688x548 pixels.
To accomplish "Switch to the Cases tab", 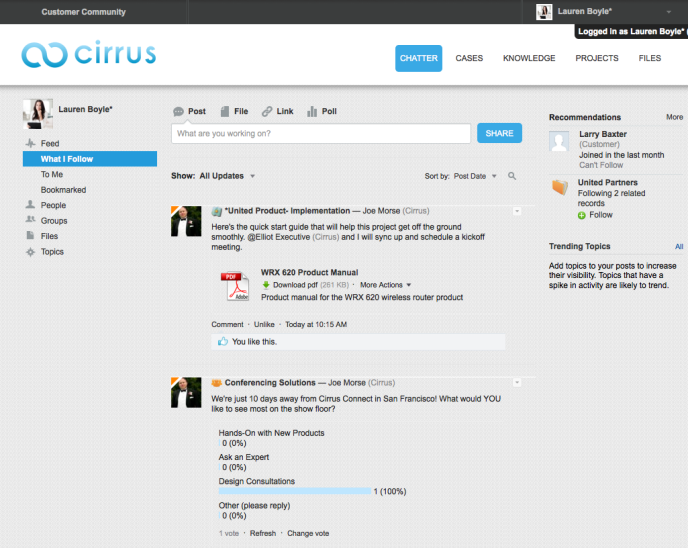I will click(469, 58).
